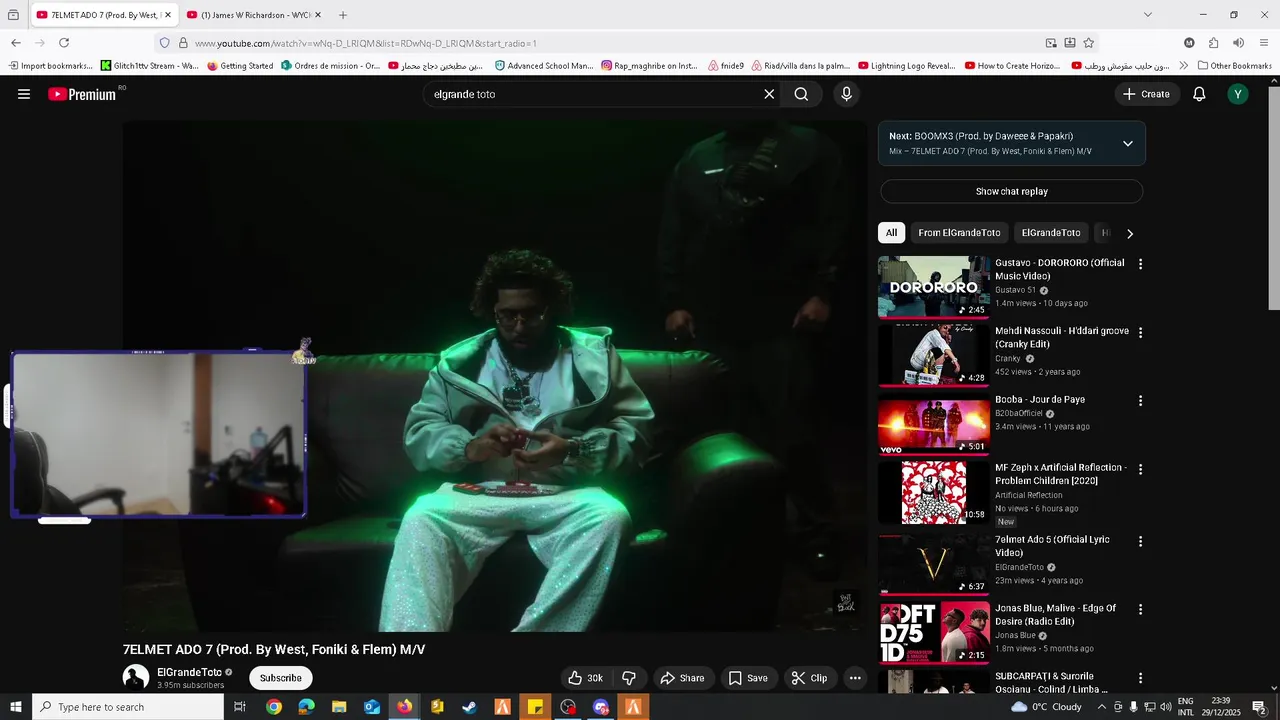Image resolution: width=1280 pixels, height=720 pixels.
Task: Subscribe to ElGrandeToto
Action: 281,678
